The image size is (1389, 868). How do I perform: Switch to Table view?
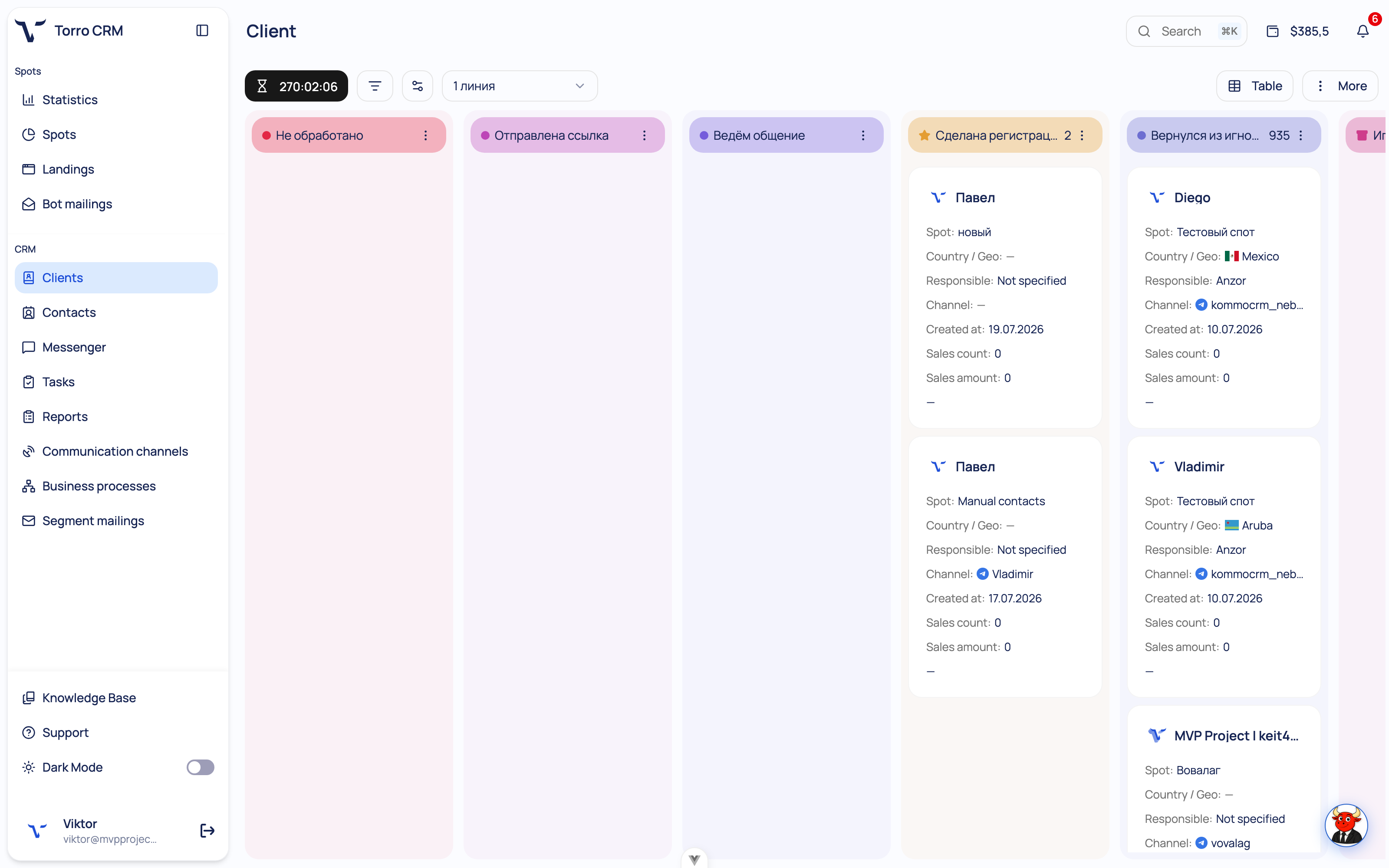1254,86
